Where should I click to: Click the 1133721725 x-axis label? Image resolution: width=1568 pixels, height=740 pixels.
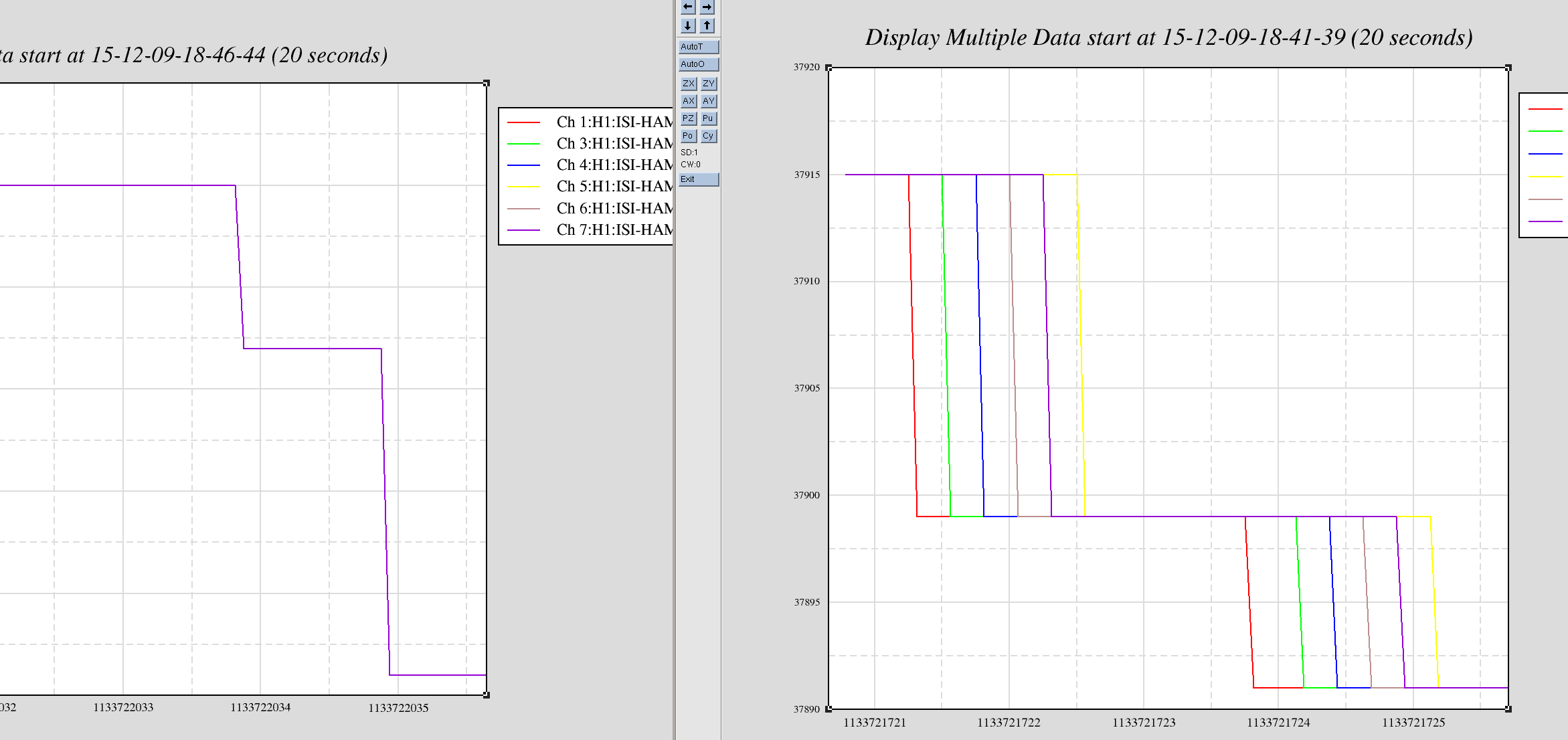point(1413,723)
